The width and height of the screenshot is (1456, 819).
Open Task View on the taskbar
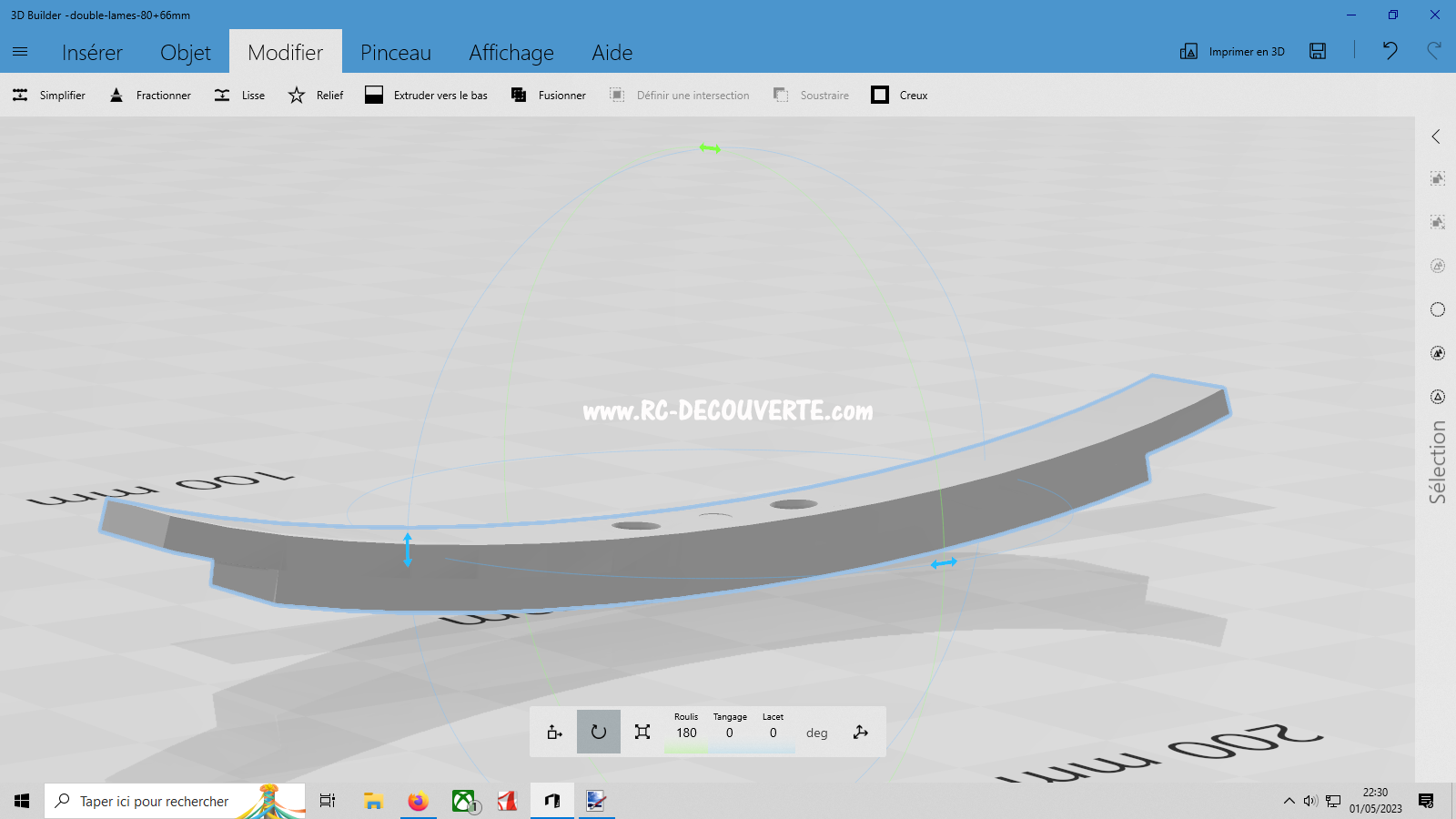(328, 801)
